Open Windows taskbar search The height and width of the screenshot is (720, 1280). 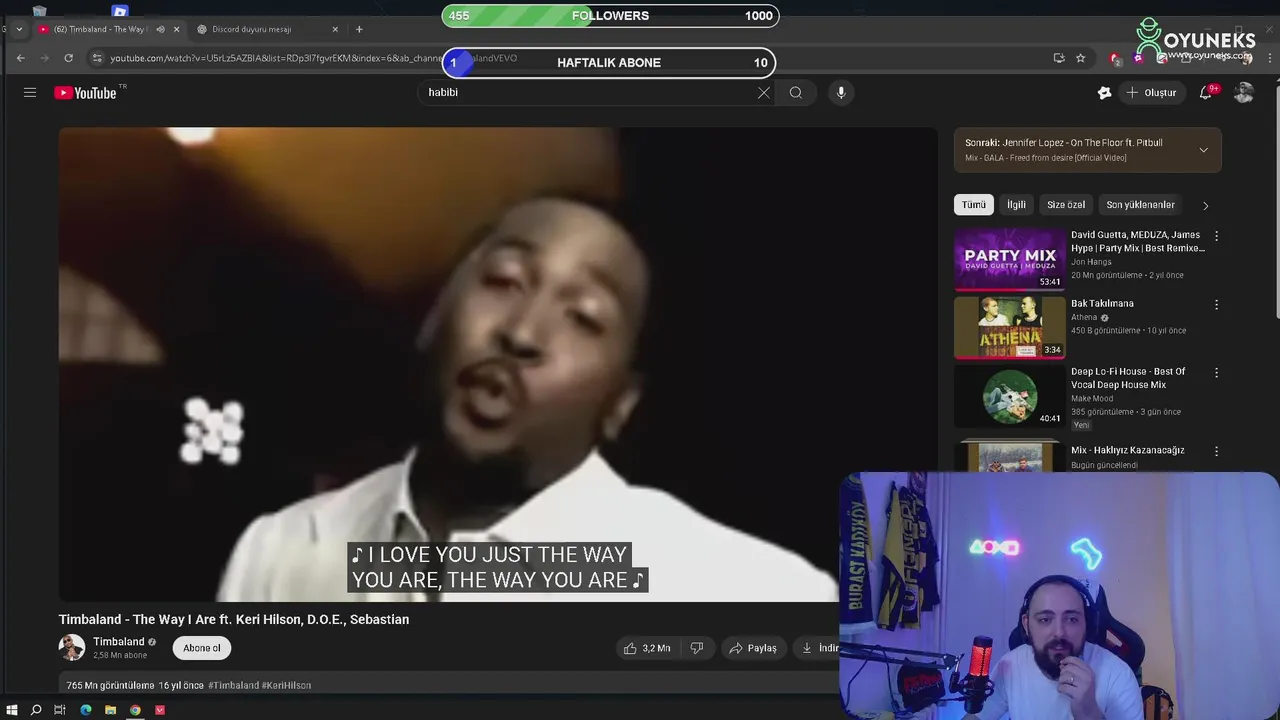(36, 710)
